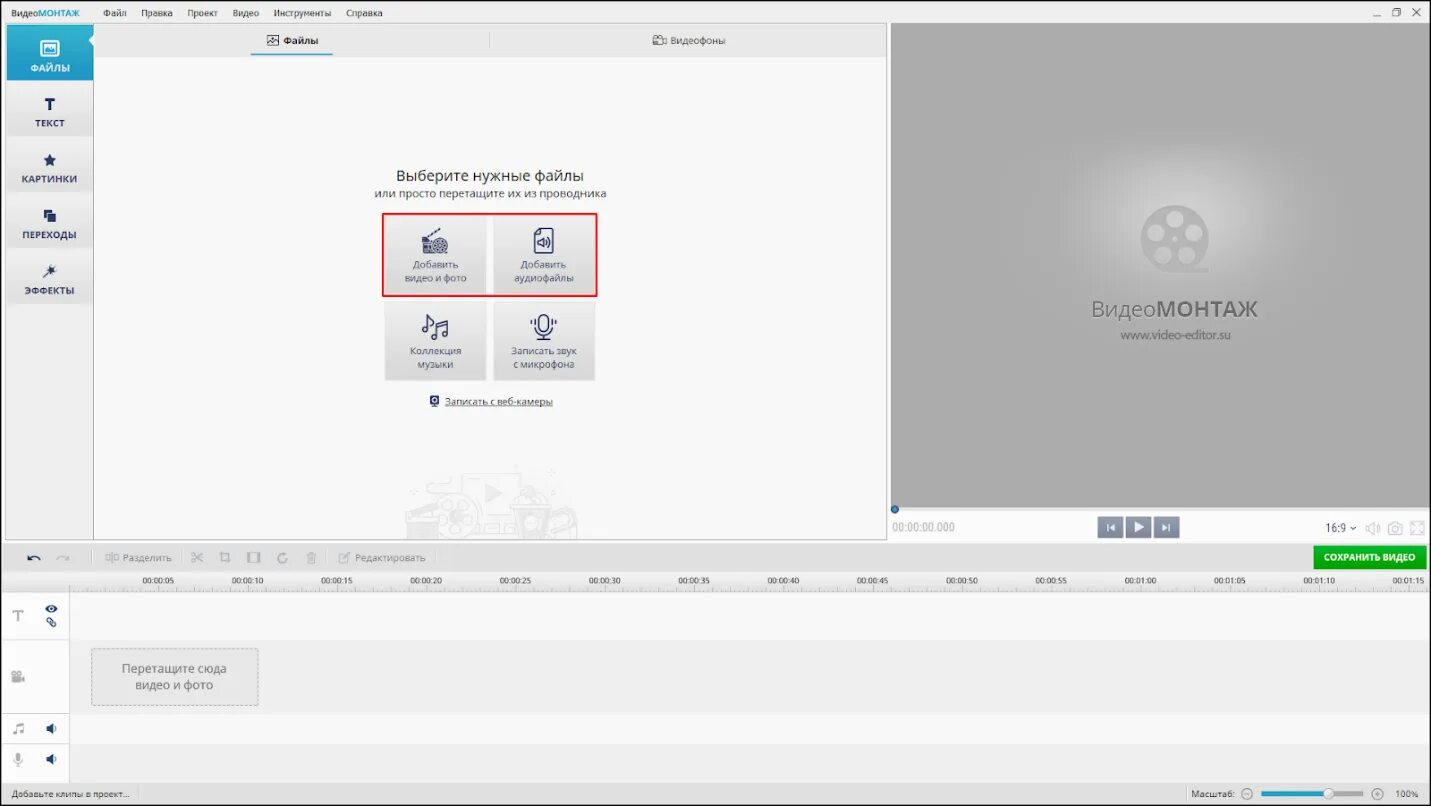The height and width of the screenshot is (806, 1431).
Task: Click Записать звук с микрофона tile
Action: coord(544,341)
